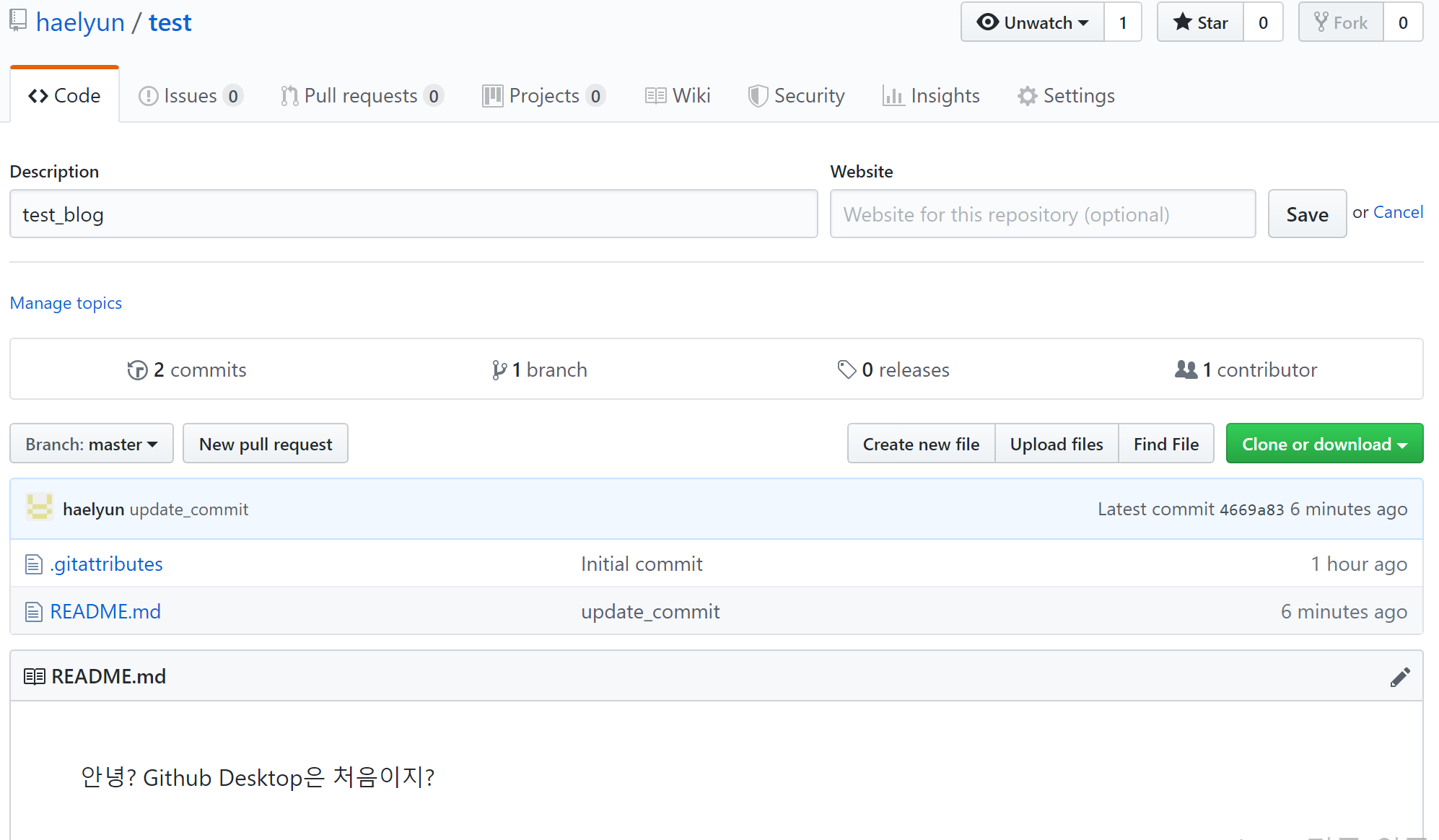The width and height of the screenshot is (1439, 840).
Task: Click the Manage topics link
Action: point(66,303)
